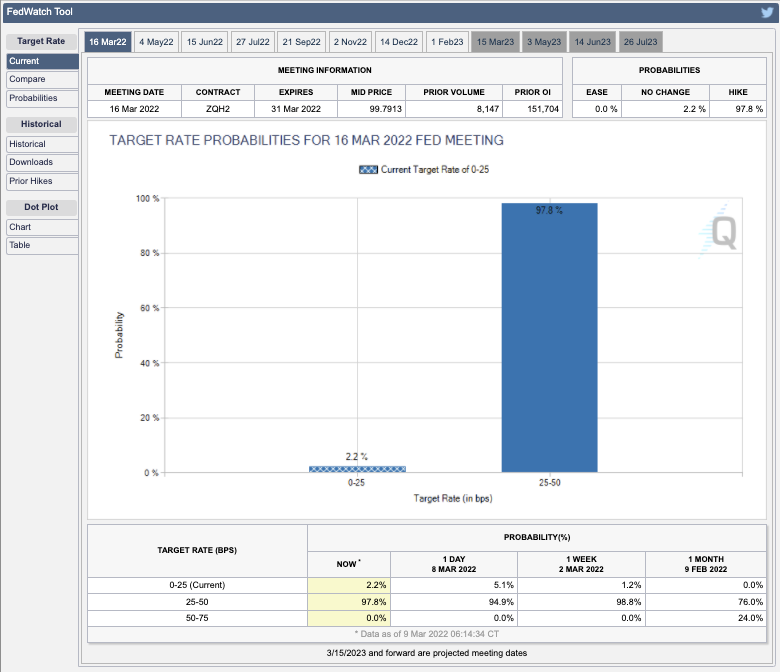780x672 pixels.
Task: Click the Historical section heading
Action: click(x=41, y=124)
